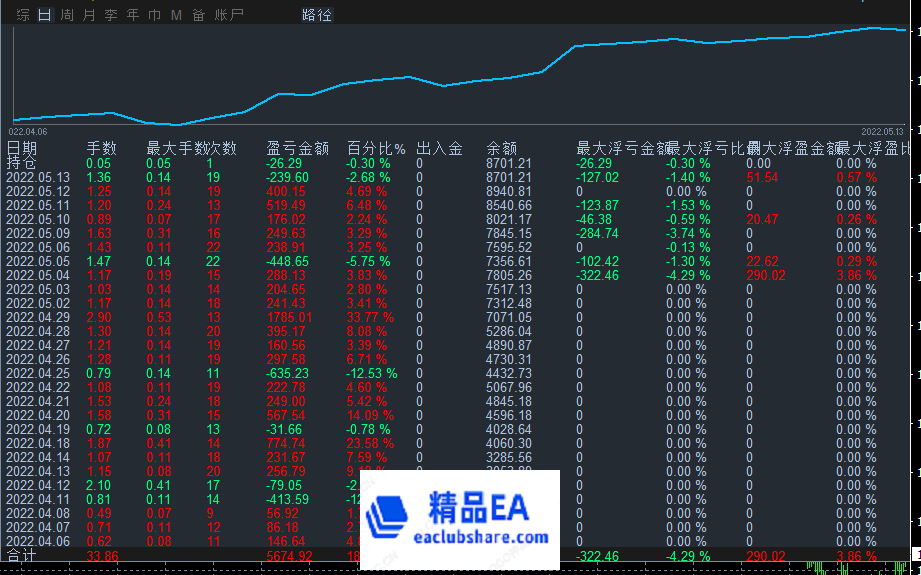
Task: Select the 持仓 open positions row label
Action: [x=21, y=163]
